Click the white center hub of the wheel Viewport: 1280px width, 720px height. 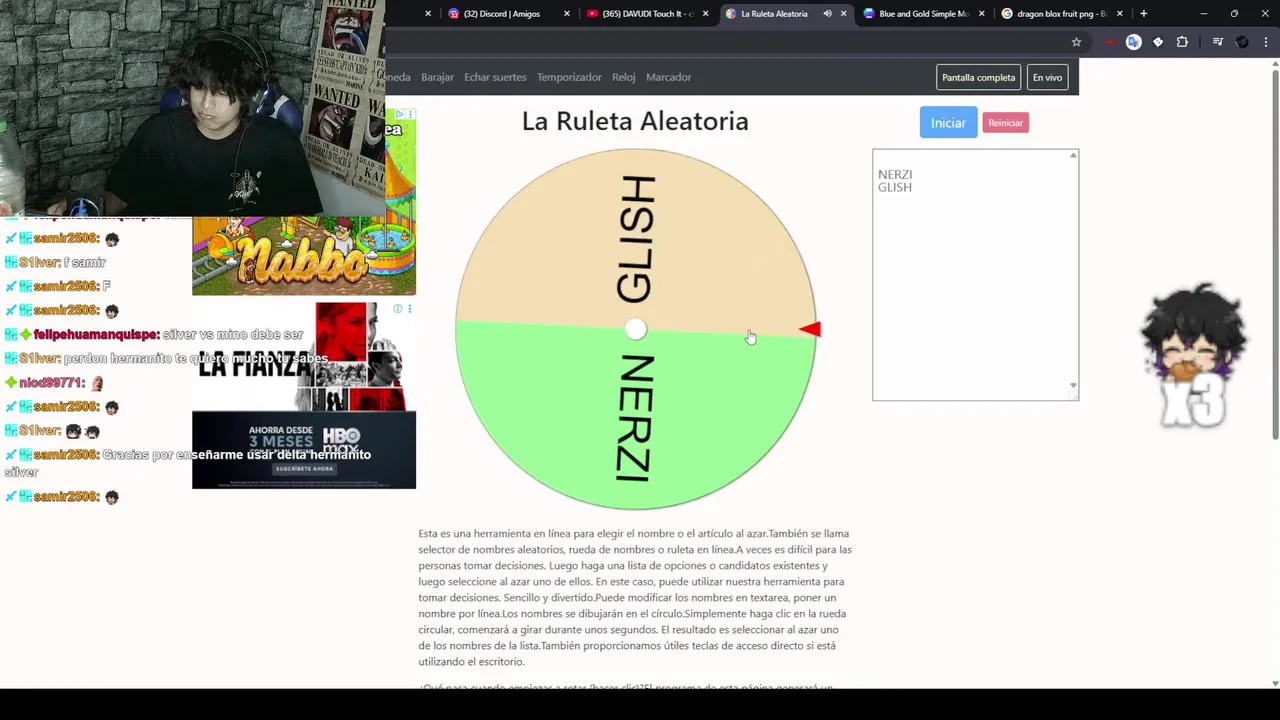coord(635,329)
